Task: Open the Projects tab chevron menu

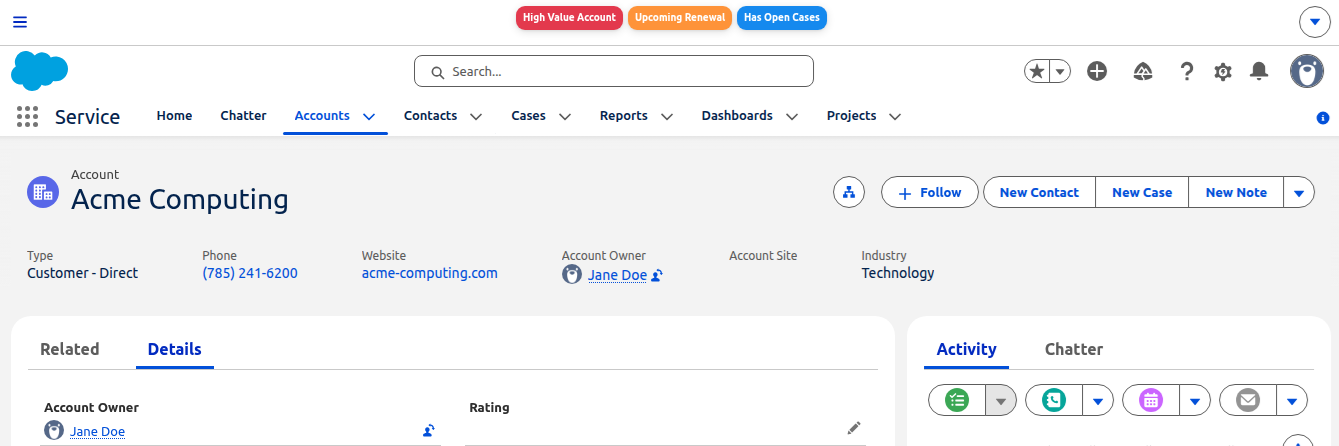Action: [x=895, y=116]
